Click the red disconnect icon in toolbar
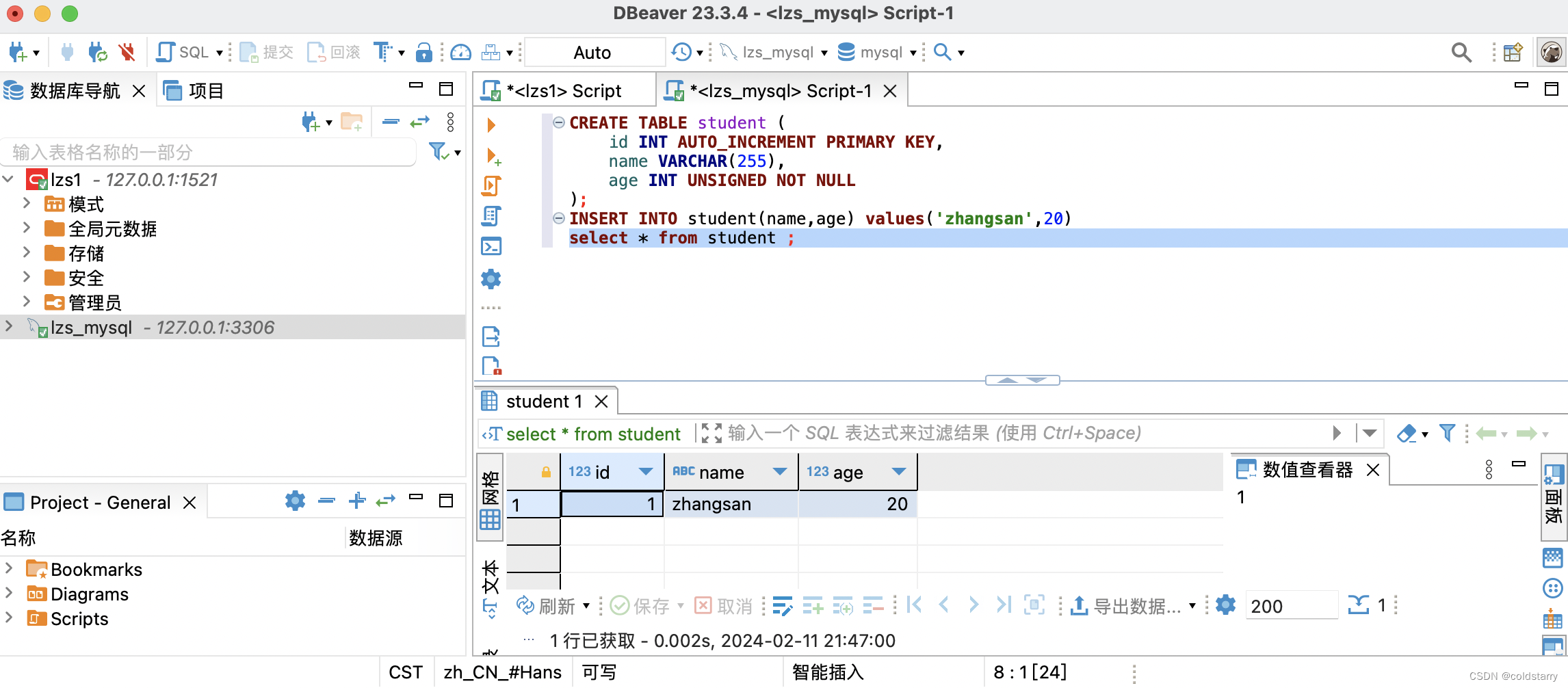The width and height of the screenshot is (1568, 688). point(127,52)
